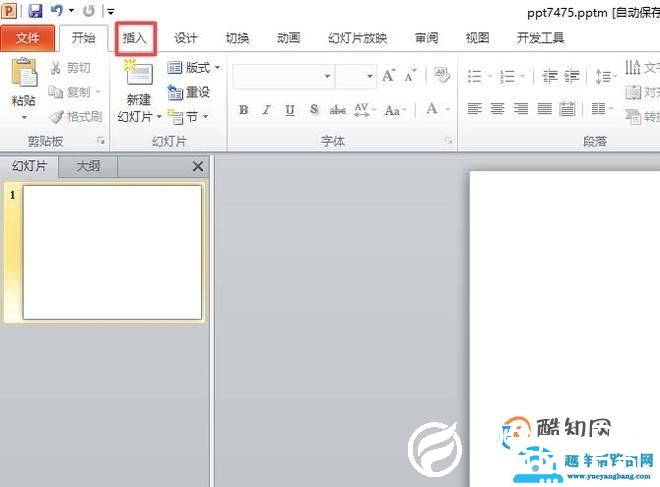Click the Decrease List Level icon
This screenshot has width=660, height=487.
(x=550, y=77)
